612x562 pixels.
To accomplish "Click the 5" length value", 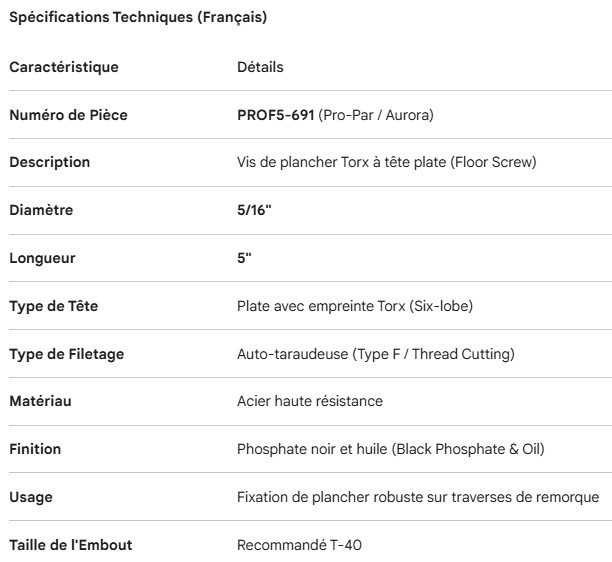I will [243, 258].
